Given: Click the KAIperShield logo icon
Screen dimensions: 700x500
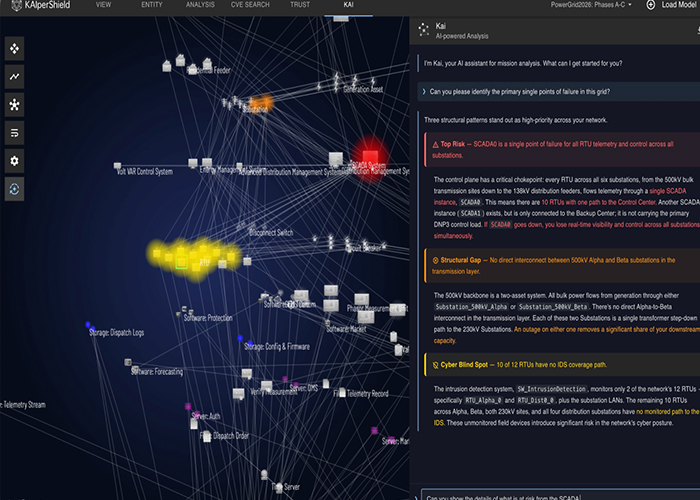Looking at the screenshot, I should (x=17, y=5).
